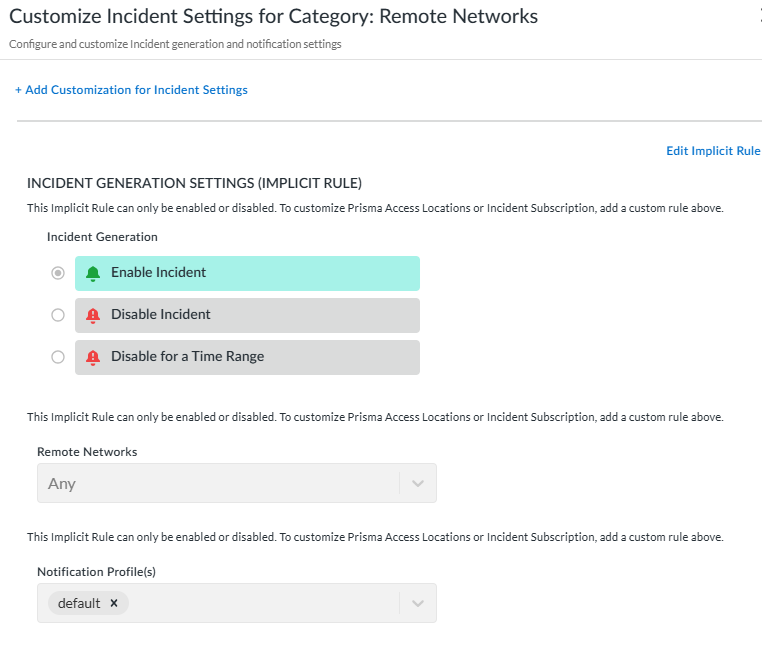This screenshot has height=645, width=762.
Task: Select the Disable Incident radio button
Action: click(x=58, y=315)
